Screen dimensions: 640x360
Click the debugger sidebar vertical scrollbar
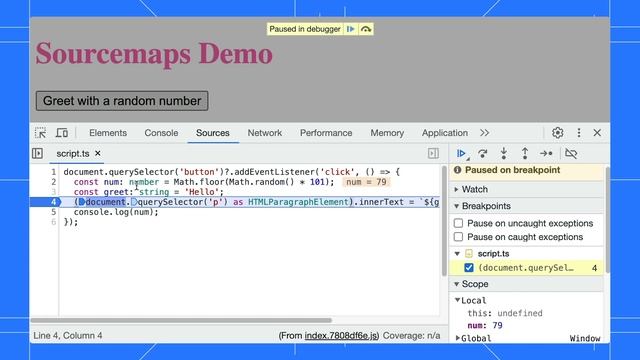(x=607, y=220)
